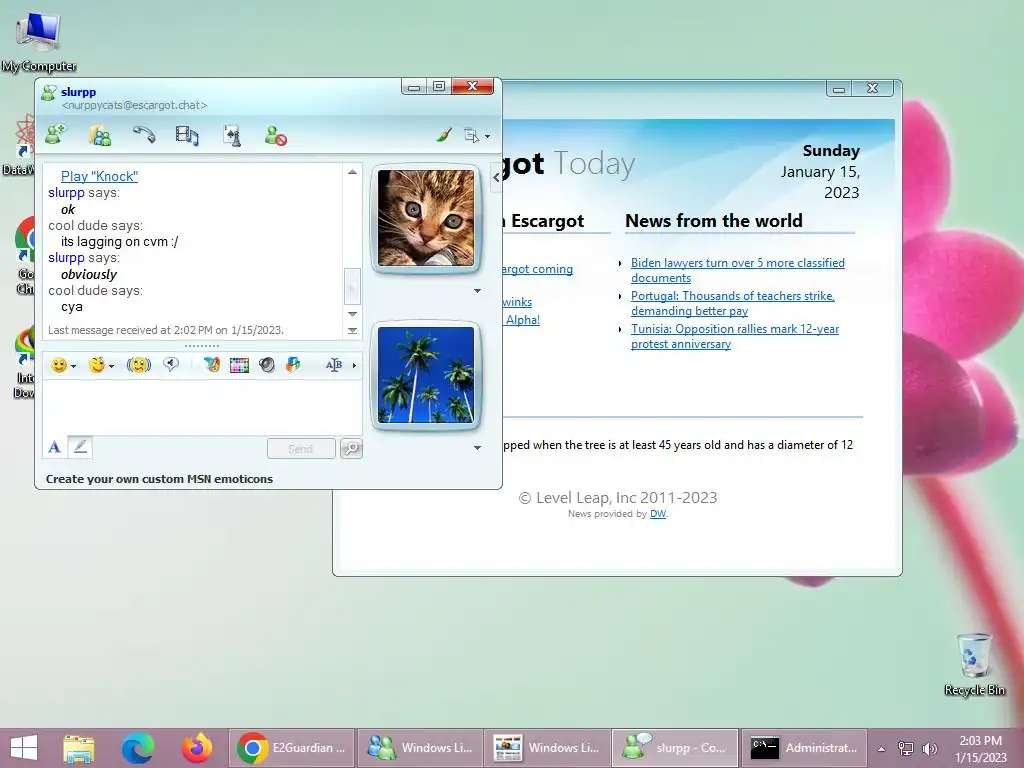Choose a chat background grid icon
The height and width of the screenshot is (768, 1024).
pyautogui.click(x=239, y=365)
